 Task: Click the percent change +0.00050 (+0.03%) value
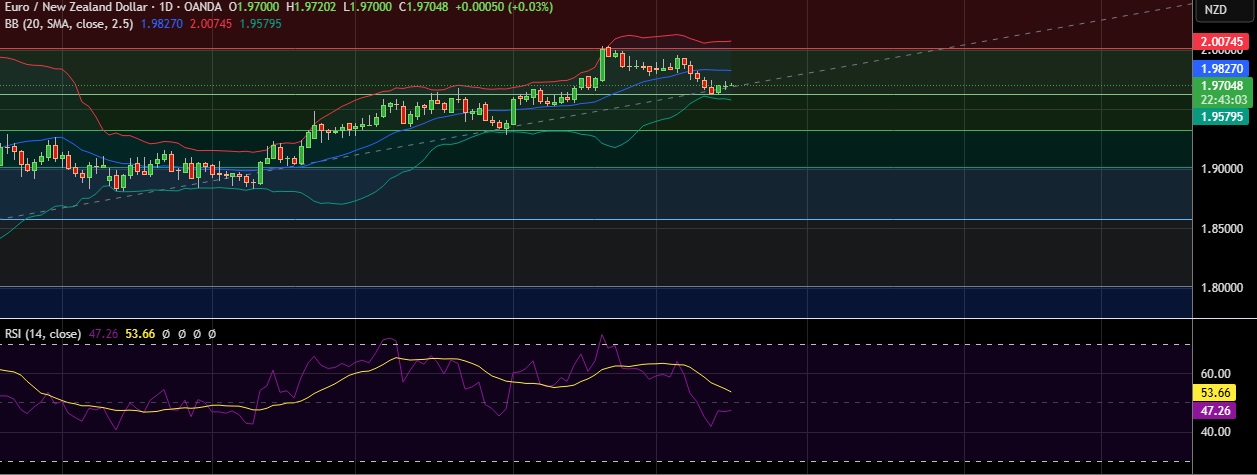coord(476,8)
